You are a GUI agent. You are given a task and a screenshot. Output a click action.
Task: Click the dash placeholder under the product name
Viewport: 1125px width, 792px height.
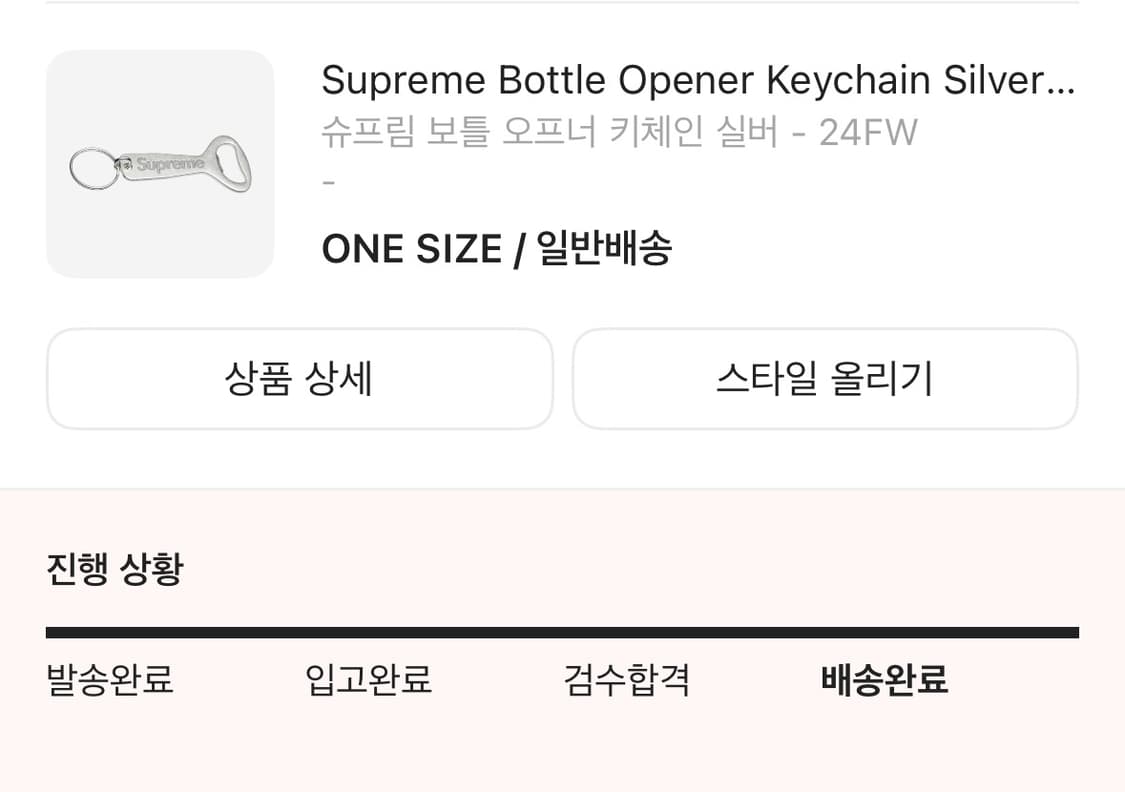(328, 184)
